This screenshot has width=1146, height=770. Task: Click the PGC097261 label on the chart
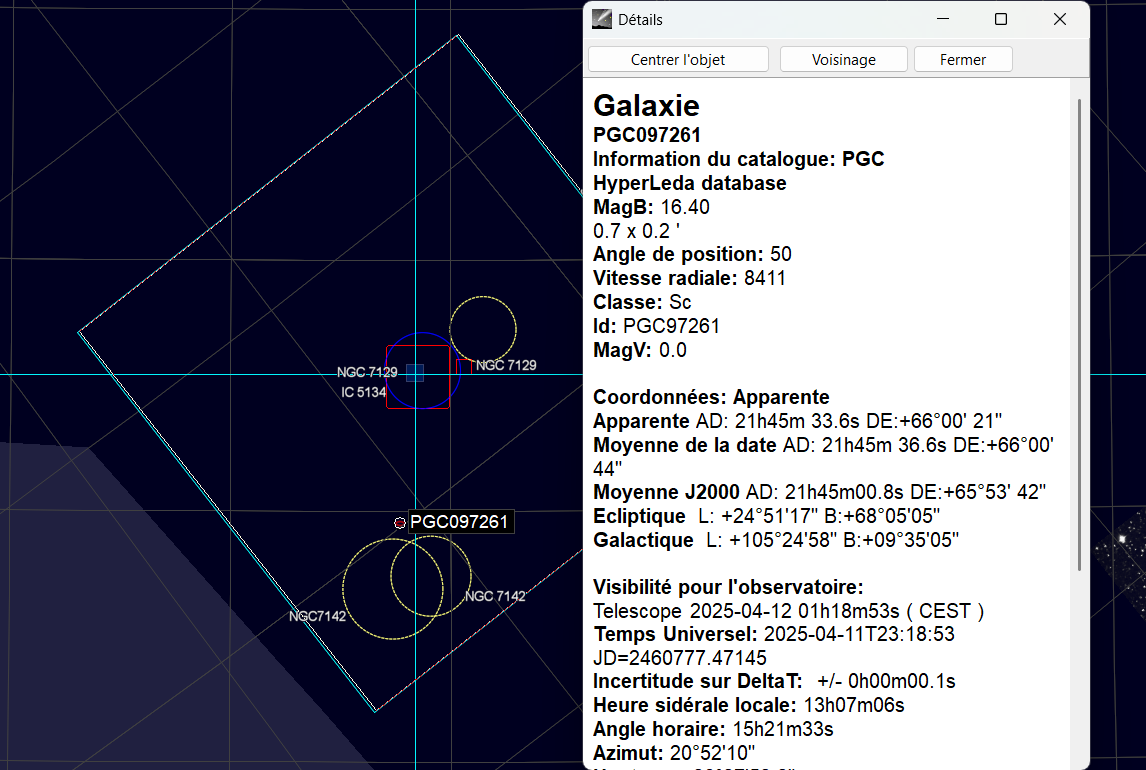pos(459,522)
